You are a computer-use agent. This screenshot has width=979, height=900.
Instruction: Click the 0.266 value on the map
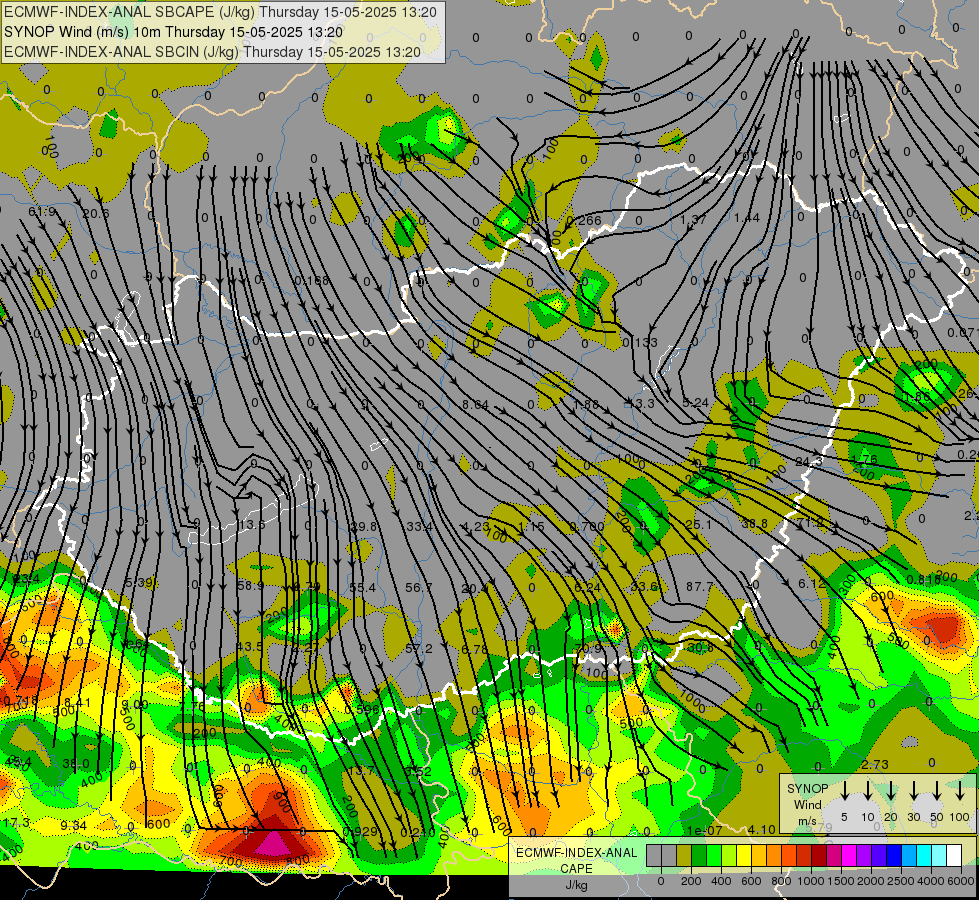tap(583, 220)
